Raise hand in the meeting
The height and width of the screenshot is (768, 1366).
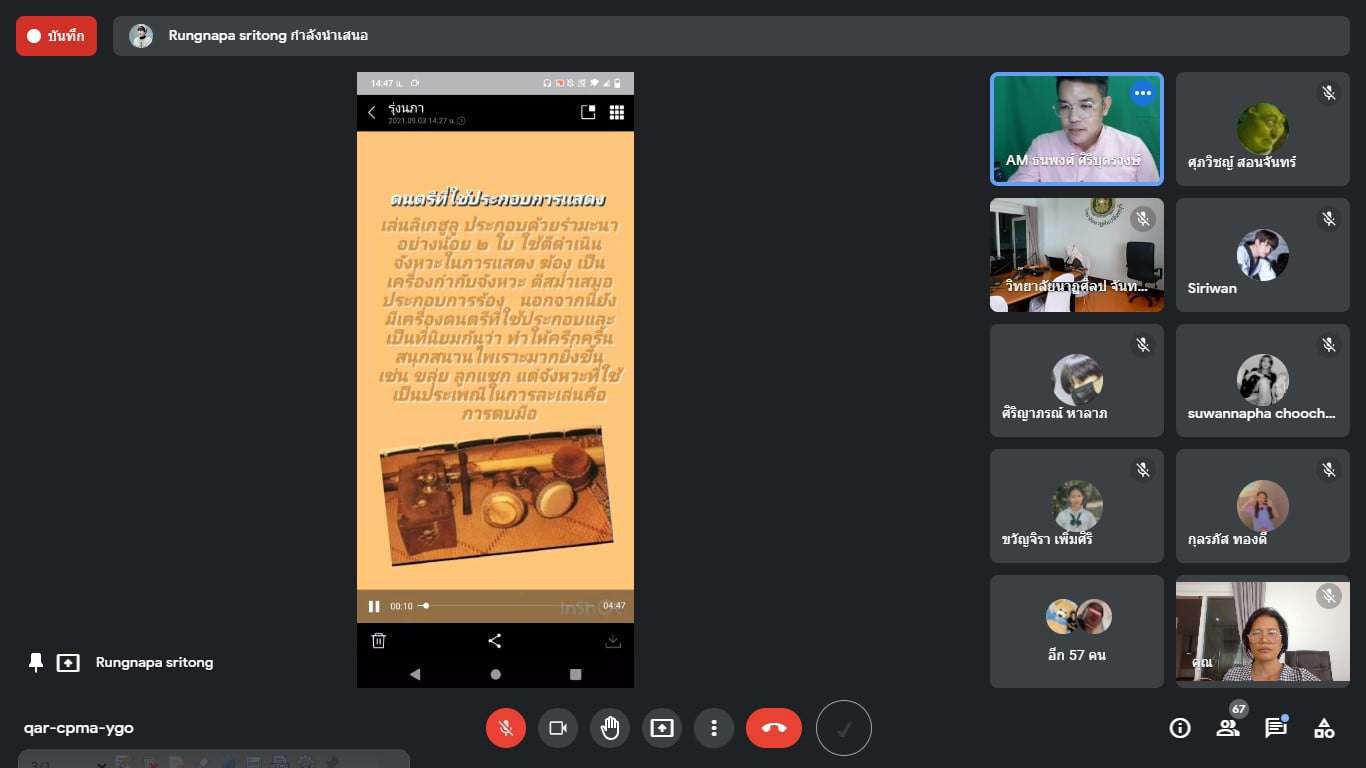[x=610, y=728]
